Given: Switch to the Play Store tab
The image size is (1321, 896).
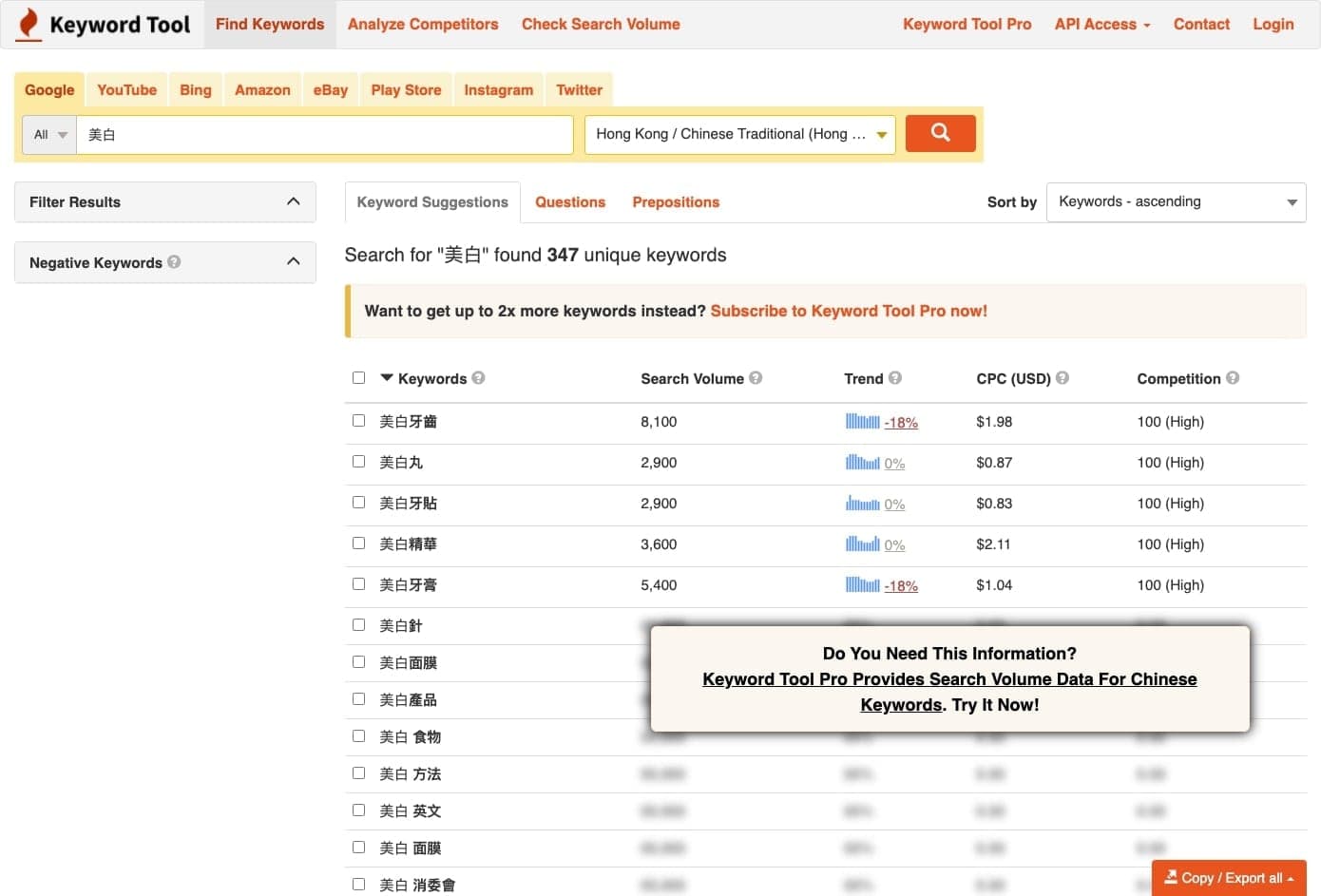Looking at the screenshot, I should (406, 89).
